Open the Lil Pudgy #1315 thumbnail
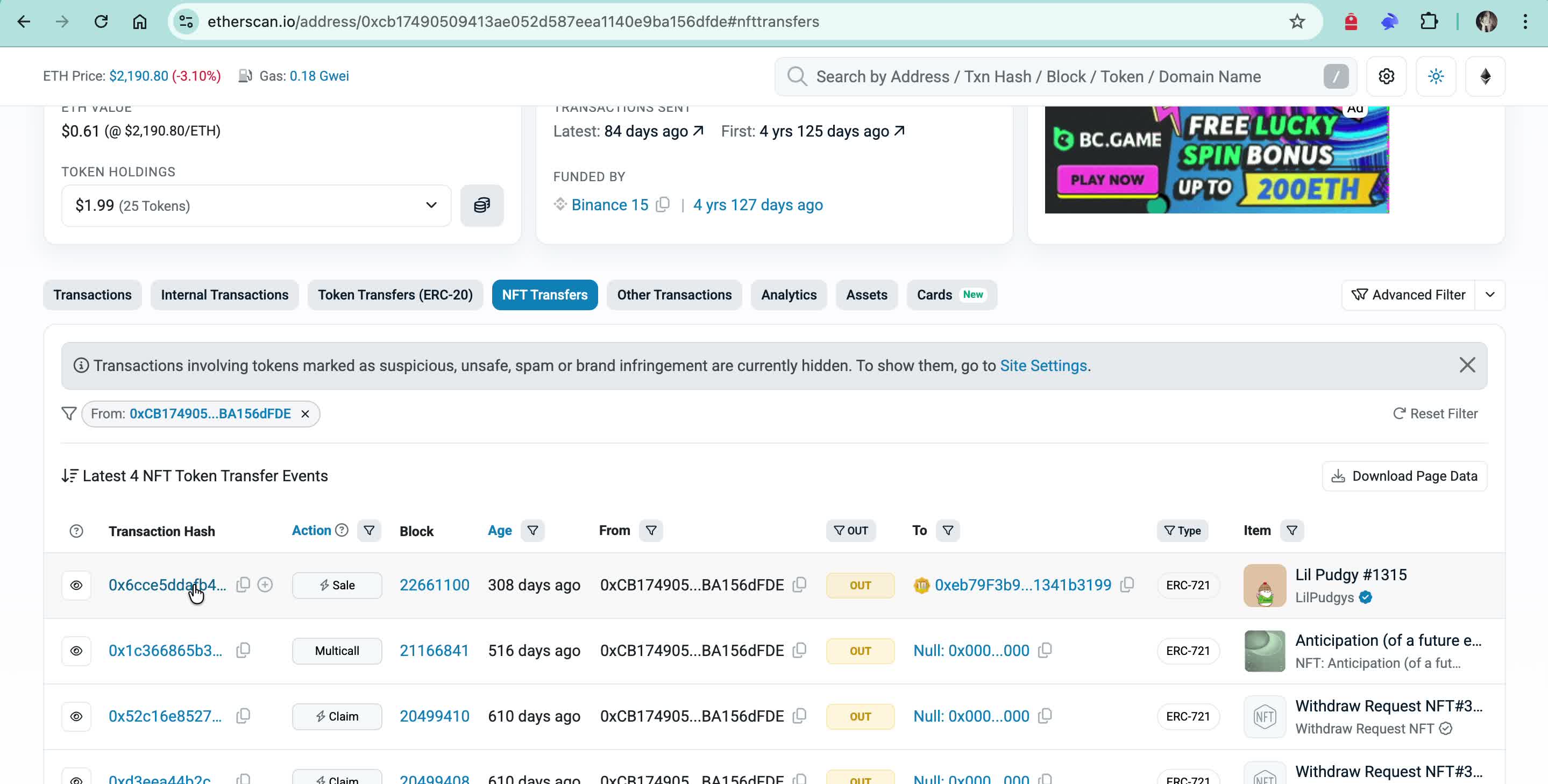The height and width of the screenshot is (784, 1548). [1265, 585]
